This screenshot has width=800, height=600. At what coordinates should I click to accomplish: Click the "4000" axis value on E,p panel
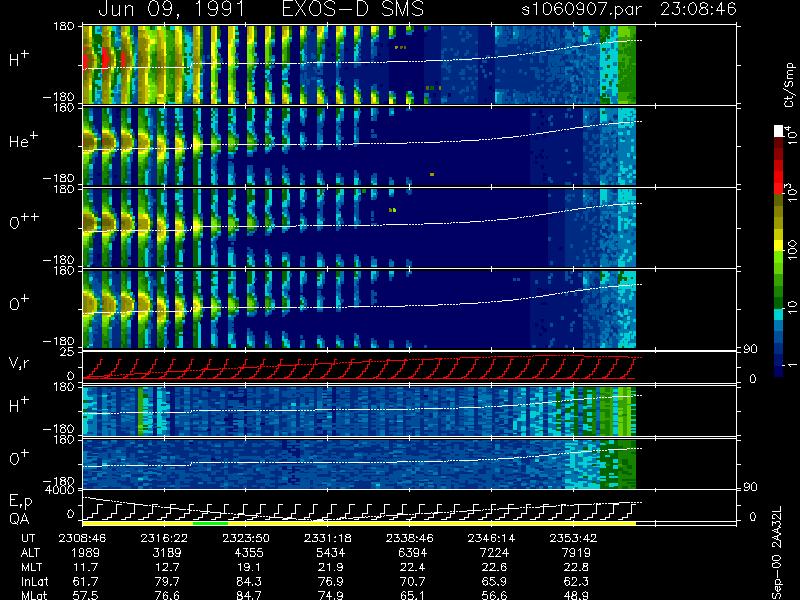point(61,490)
